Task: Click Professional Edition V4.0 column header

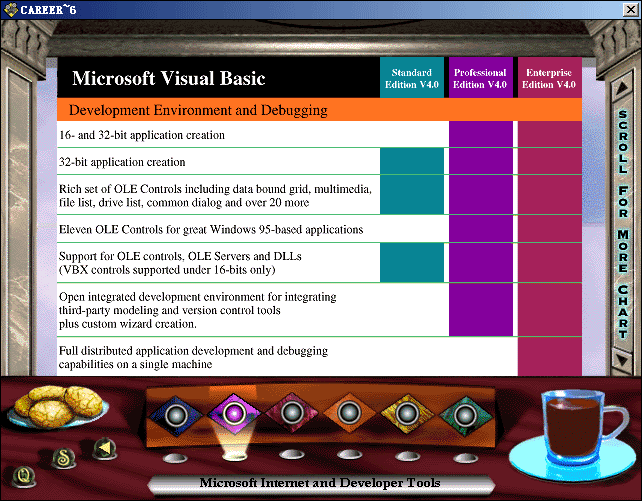Action: click(x=480, y=78)
